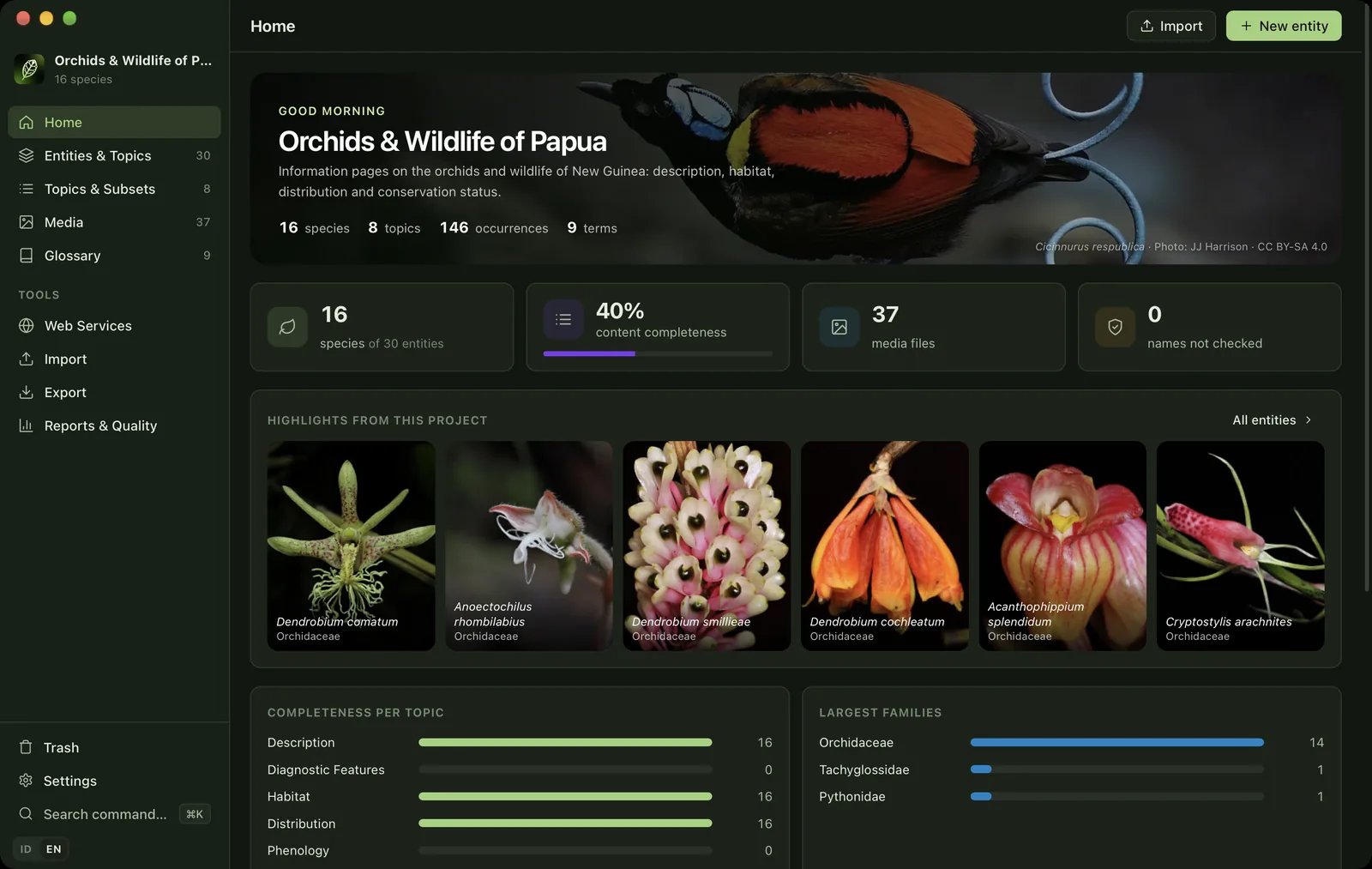
Task: Open the Dendrobium smillieae highlight card
Action: (x=707, y=546)
